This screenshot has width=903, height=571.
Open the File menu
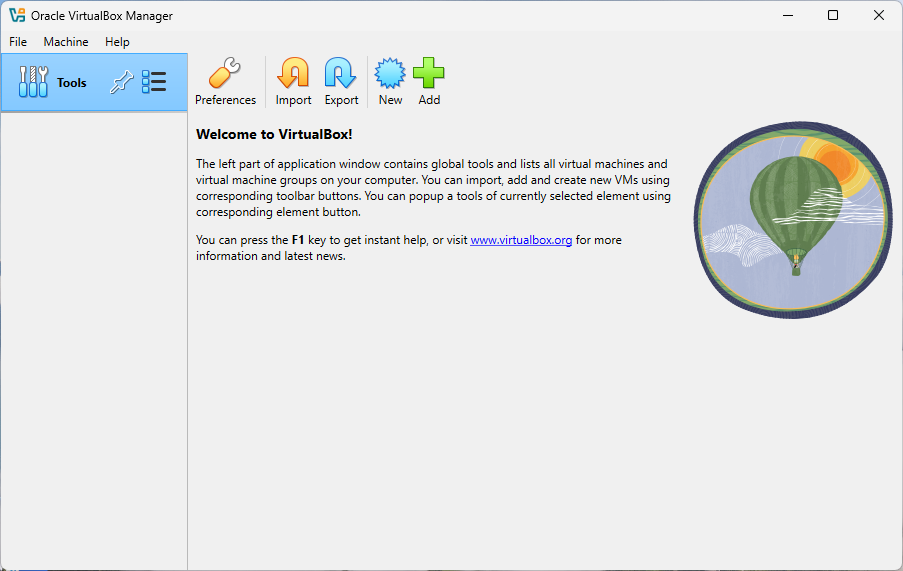click(x=18, y=42)
